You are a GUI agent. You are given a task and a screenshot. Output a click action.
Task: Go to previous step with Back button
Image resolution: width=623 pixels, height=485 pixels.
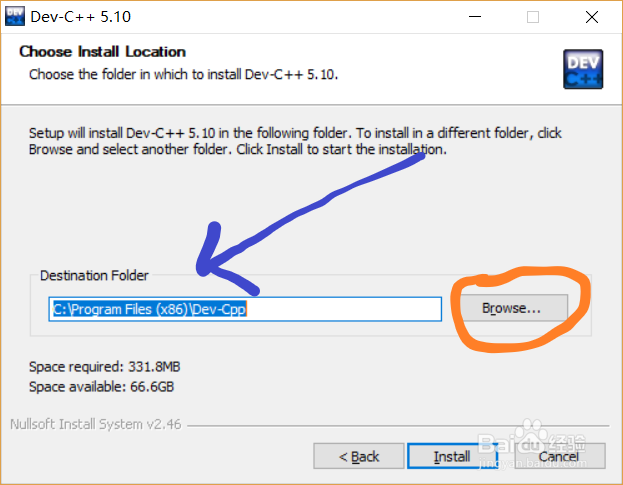click(359, 456)
